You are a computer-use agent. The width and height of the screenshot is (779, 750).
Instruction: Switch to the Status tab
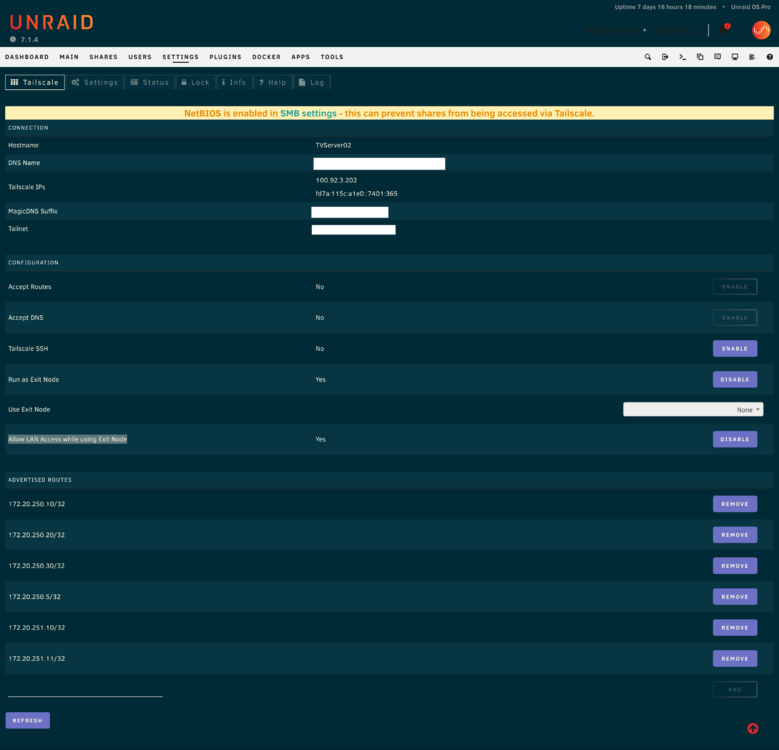150,82
